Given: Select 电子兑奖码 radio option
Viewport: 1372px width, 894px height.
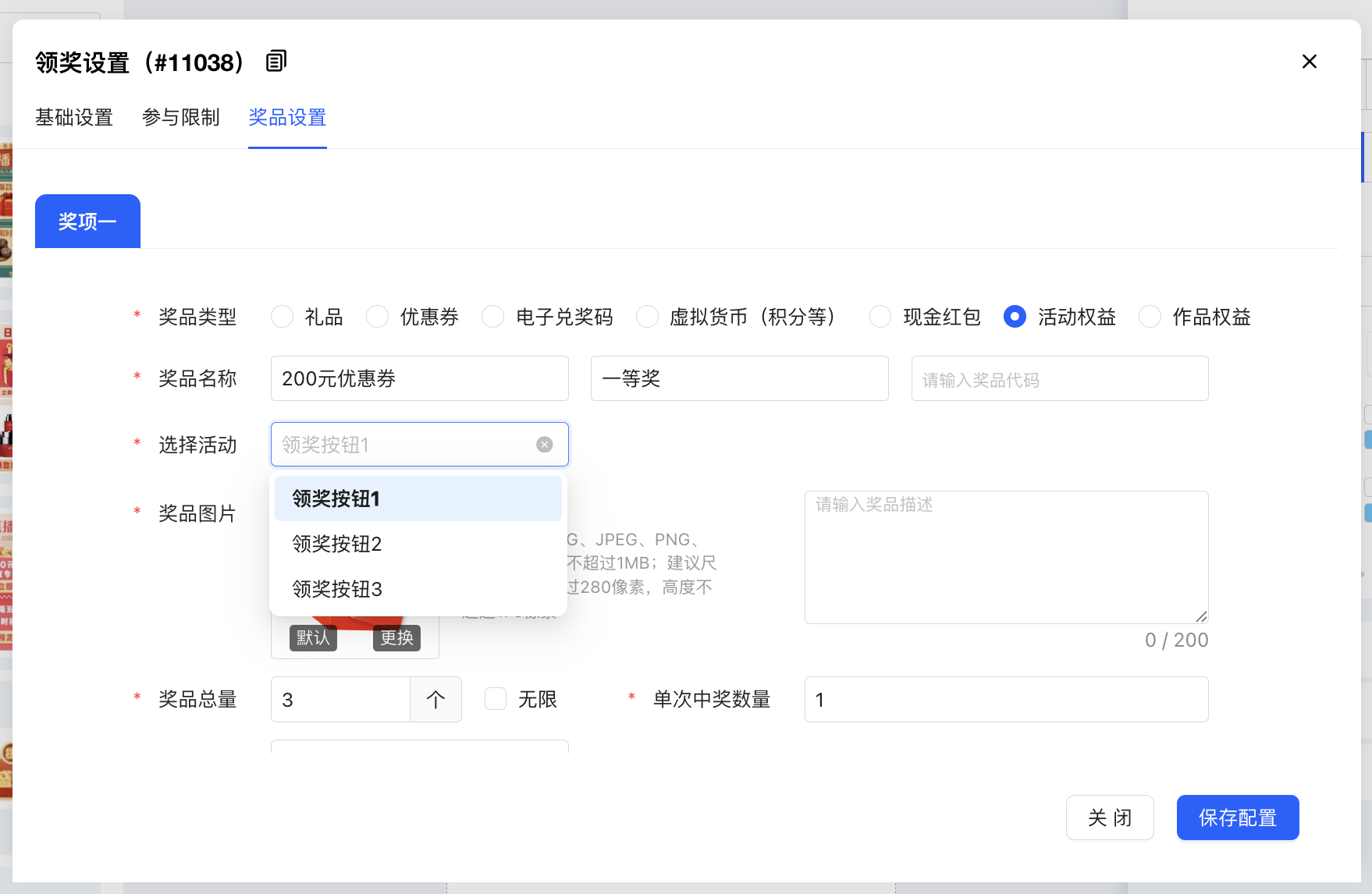Looking at the screenshot, I should click(493, 317).
